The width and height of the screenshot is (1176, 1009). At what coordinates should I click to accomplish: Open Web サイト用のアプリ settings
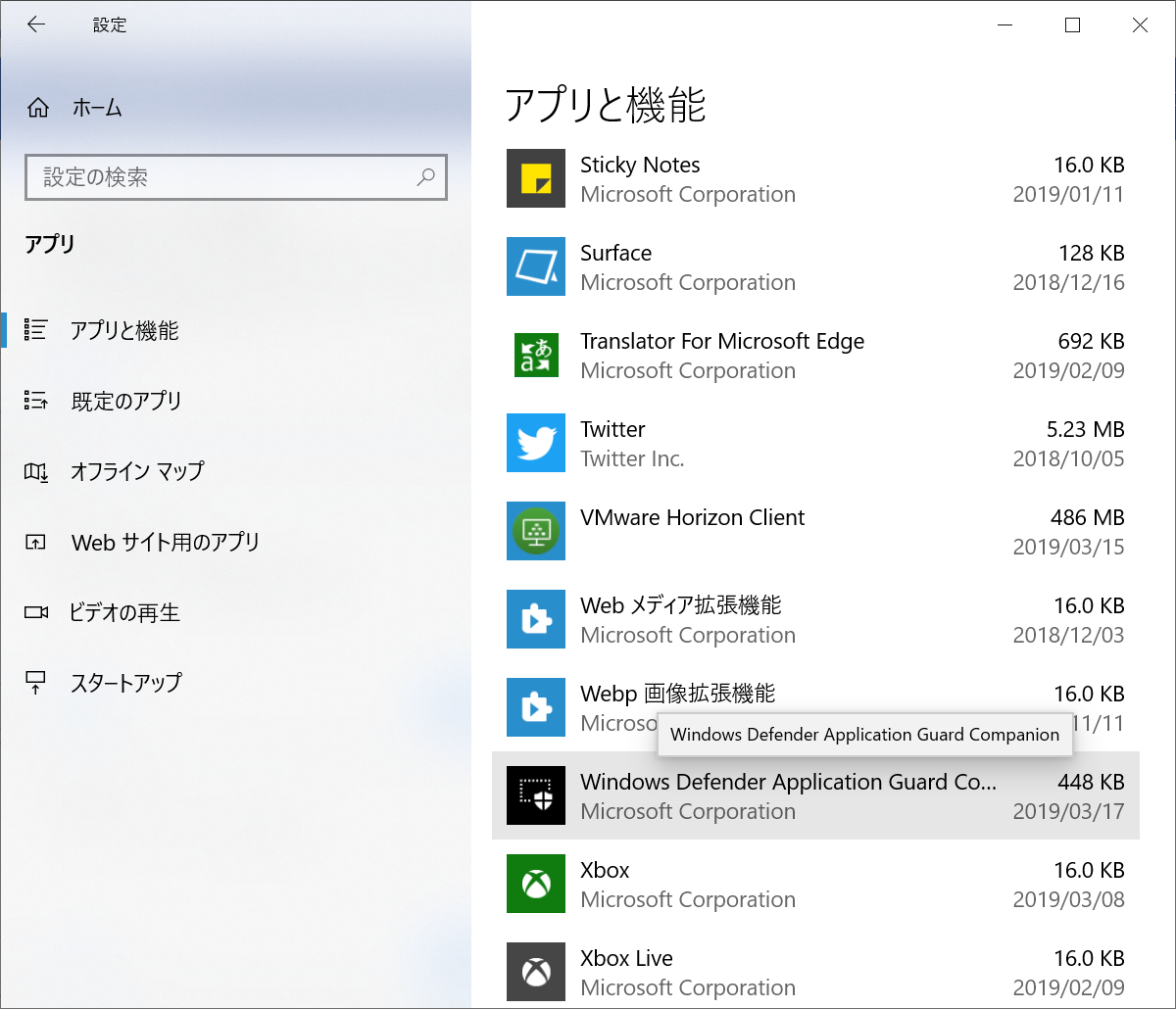(x=235, y=542)
